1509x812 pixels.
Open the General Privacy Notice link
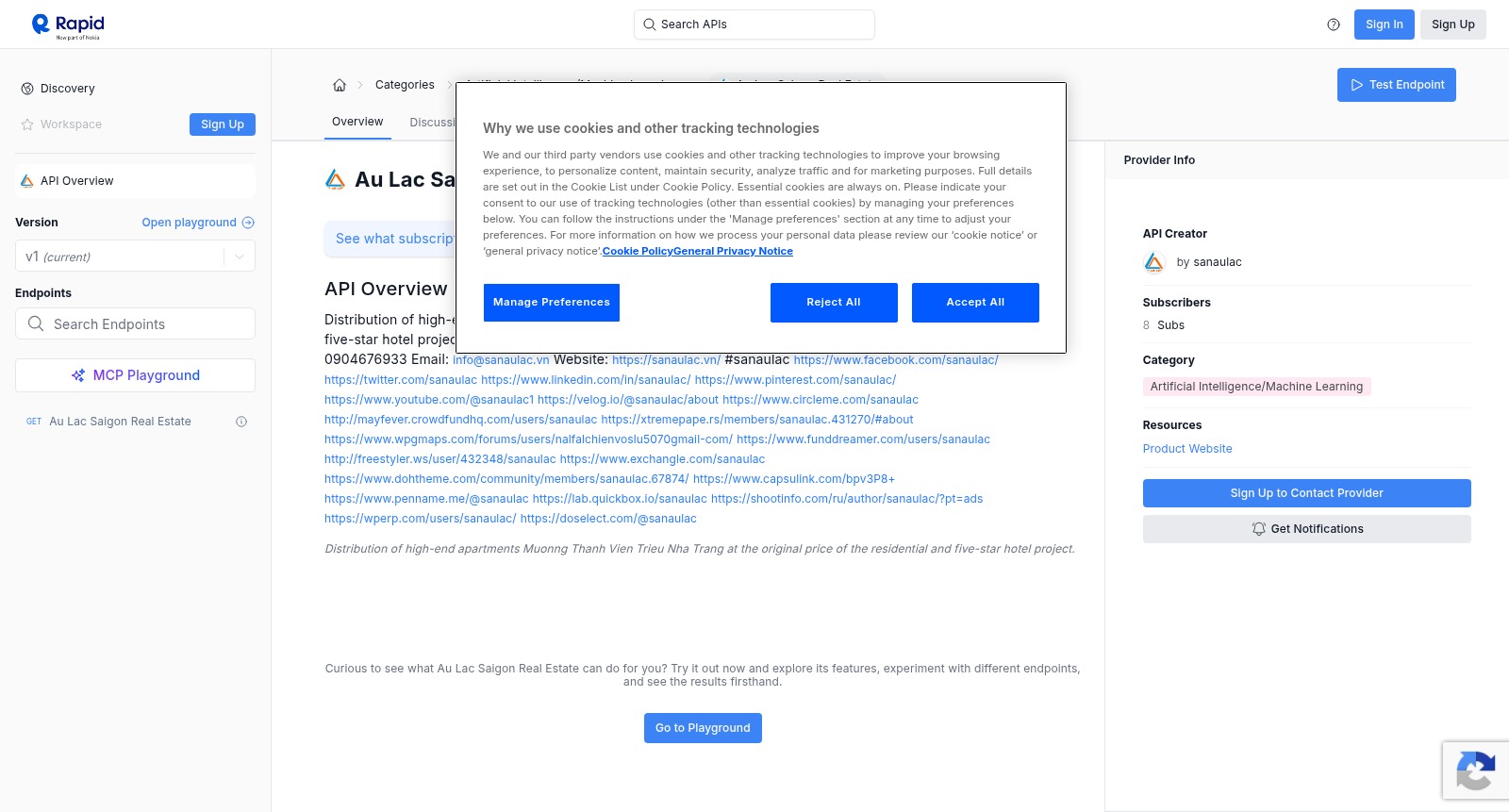[734, 252]
